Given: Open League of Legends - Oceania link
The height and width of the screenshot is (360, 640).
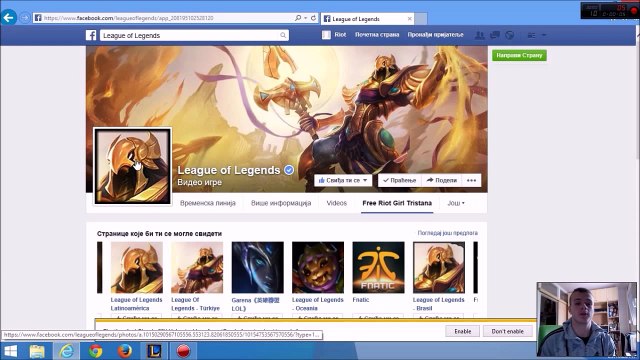Looking at the screenshot, I should (x=318, y=304).
